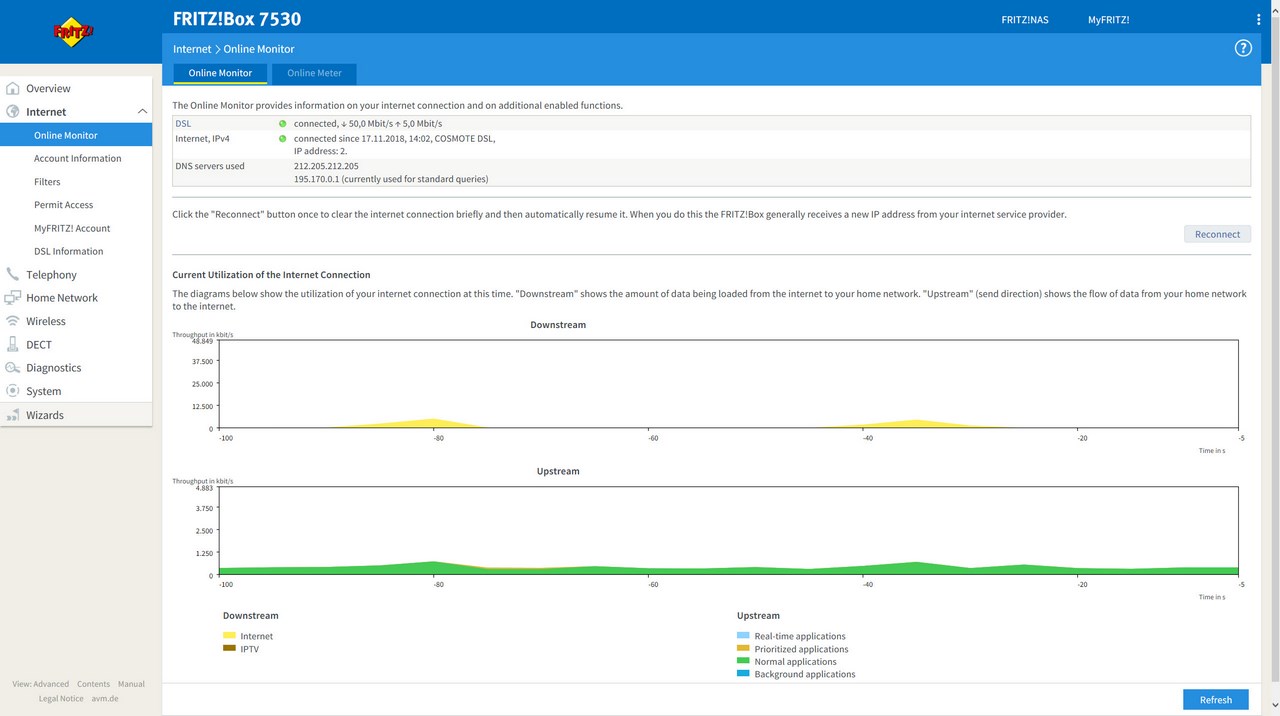
Task: Click the Reconnect button
Action: 1217,234
